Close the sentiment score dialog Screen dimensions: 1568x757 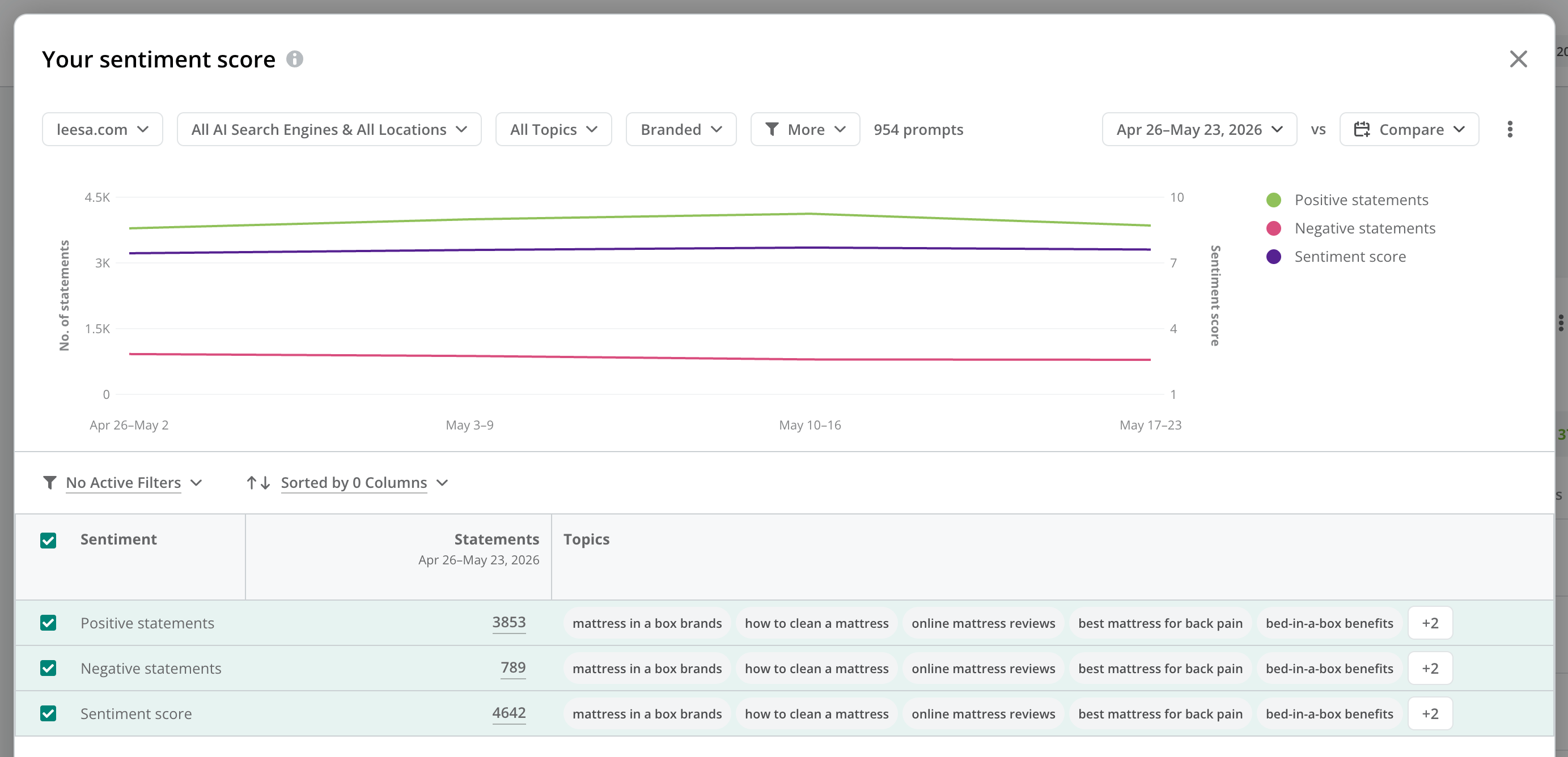point(1518,59)
